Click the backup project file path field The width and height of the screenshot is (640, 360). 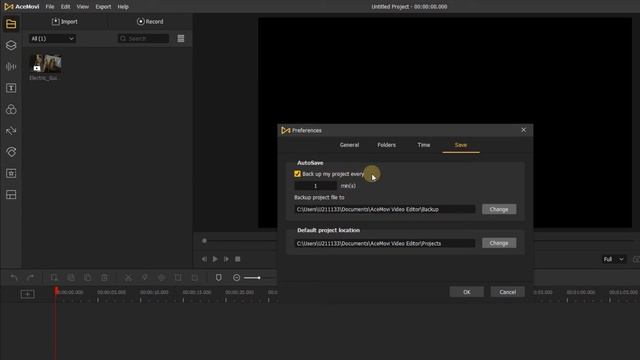[x=384, y=209]
